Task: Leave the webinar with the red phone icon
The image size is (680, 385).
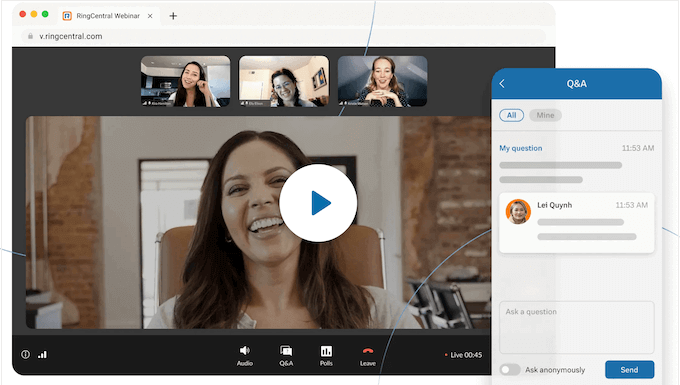Action: tap(368, 356)
